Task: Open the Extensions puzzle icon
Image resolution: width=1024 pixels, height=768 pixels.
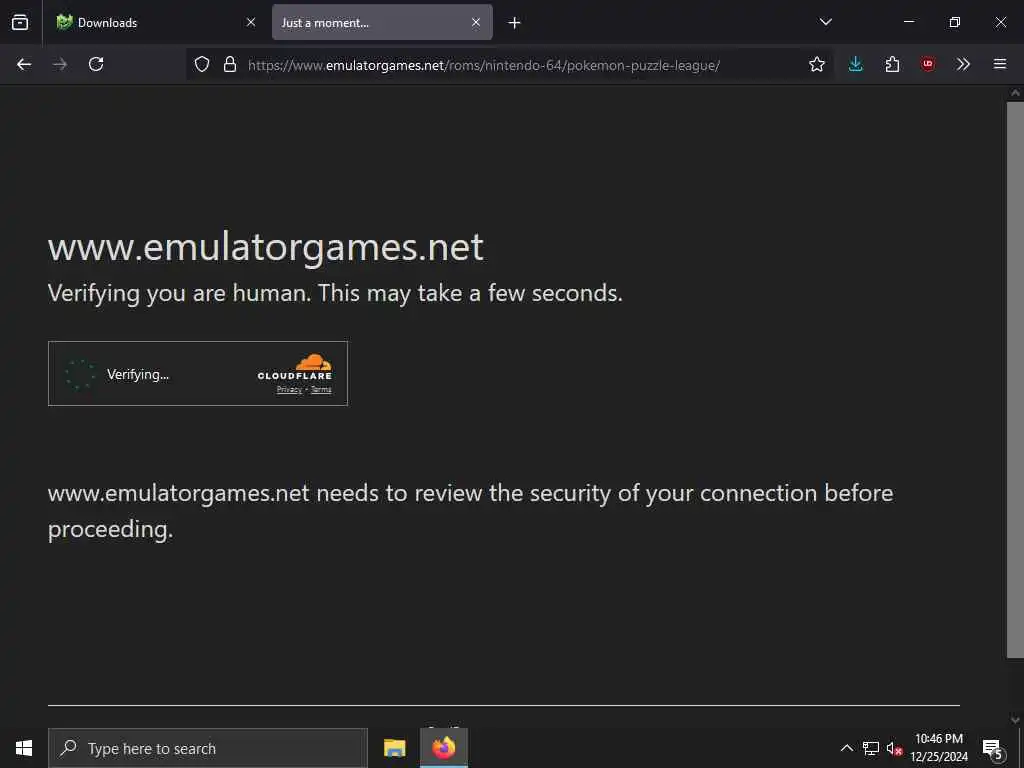Action: point(892,64)
